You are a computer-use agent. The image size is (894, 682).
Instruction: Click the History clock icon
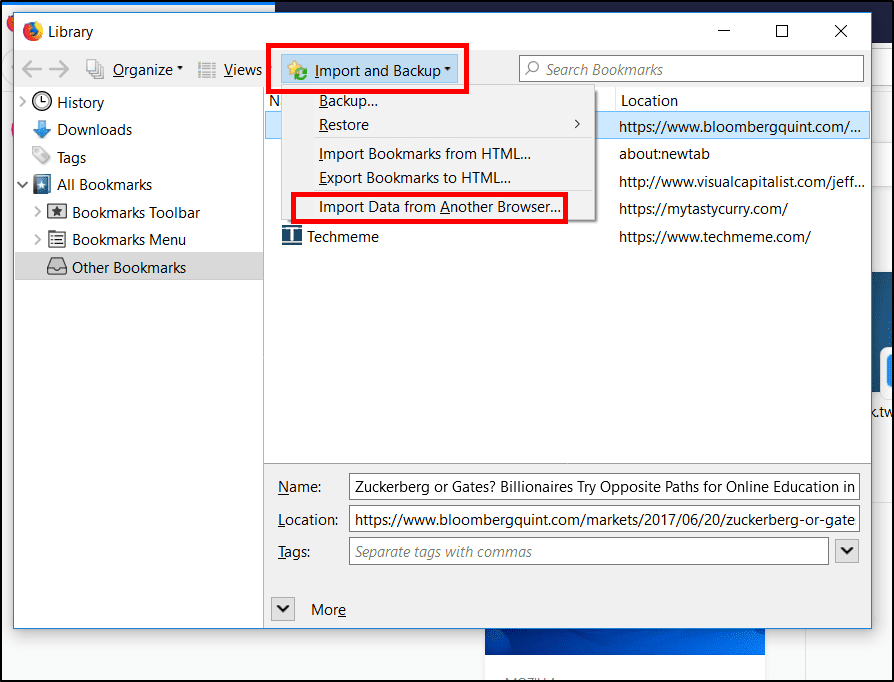tap(42, 102)
